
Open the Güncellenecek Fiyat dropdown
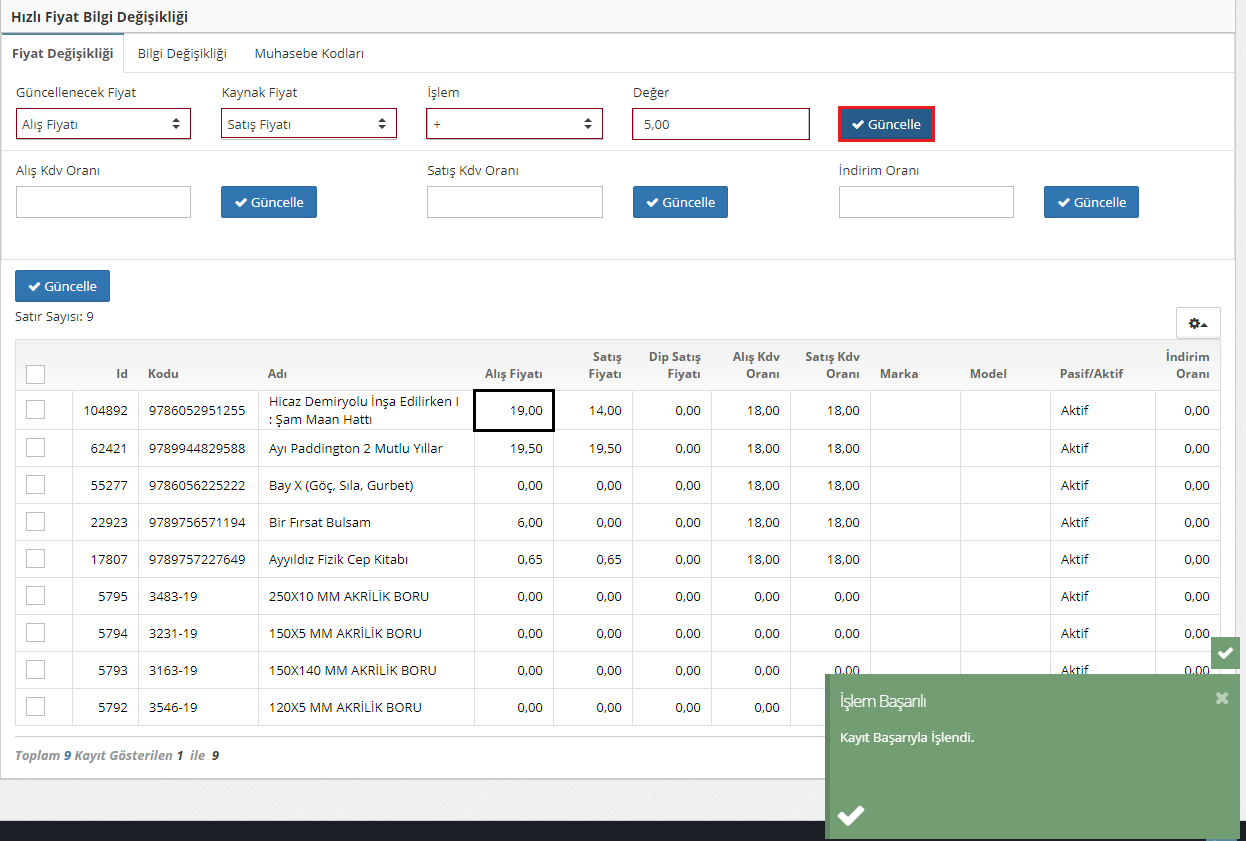pos(103,124)
